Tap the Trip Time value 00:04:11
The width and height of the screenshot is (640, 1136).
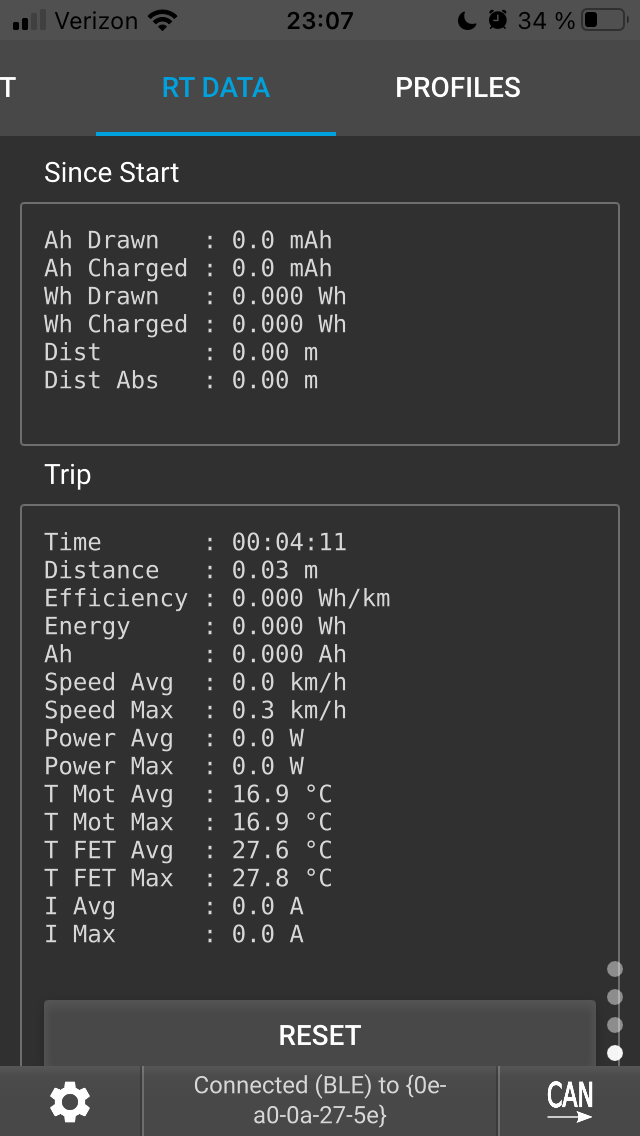pyautogui.click(x=289, y=542)
